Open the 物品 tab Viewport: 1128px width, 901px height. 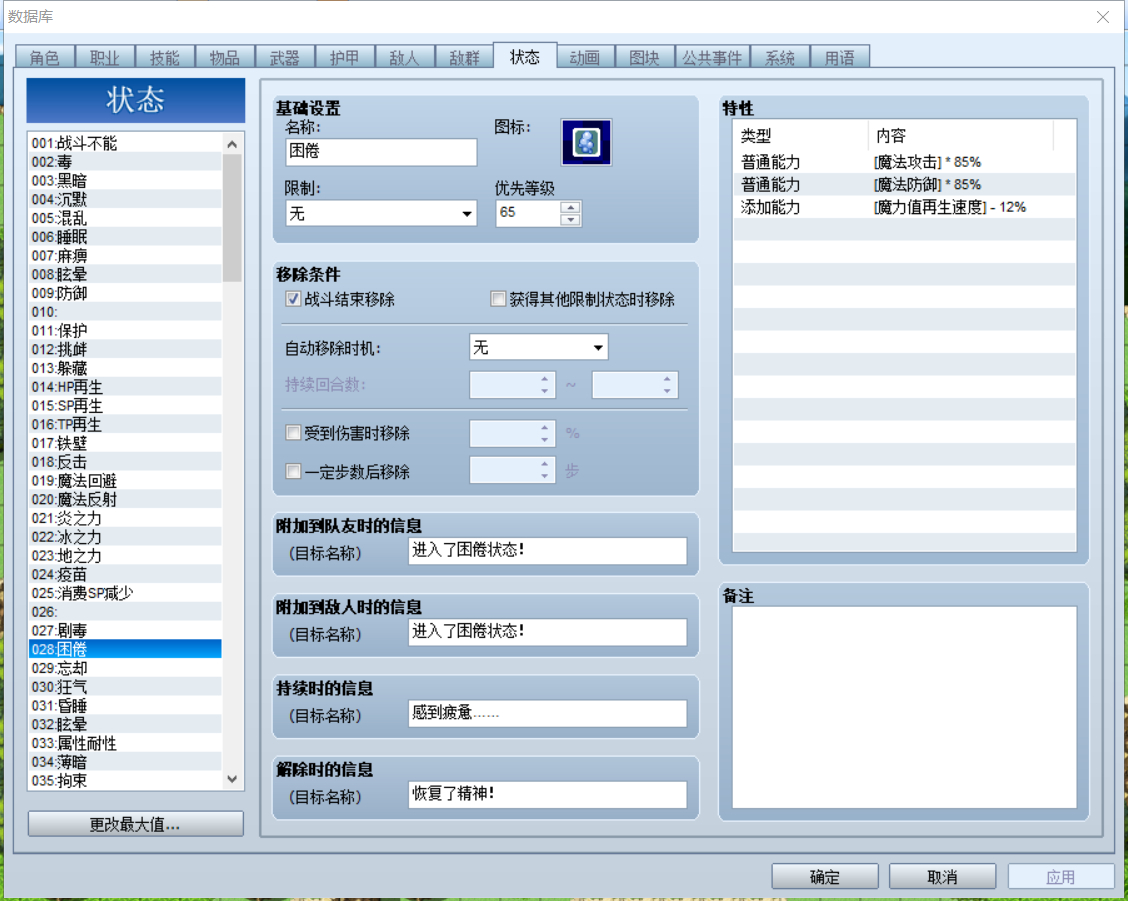(224, 57)
